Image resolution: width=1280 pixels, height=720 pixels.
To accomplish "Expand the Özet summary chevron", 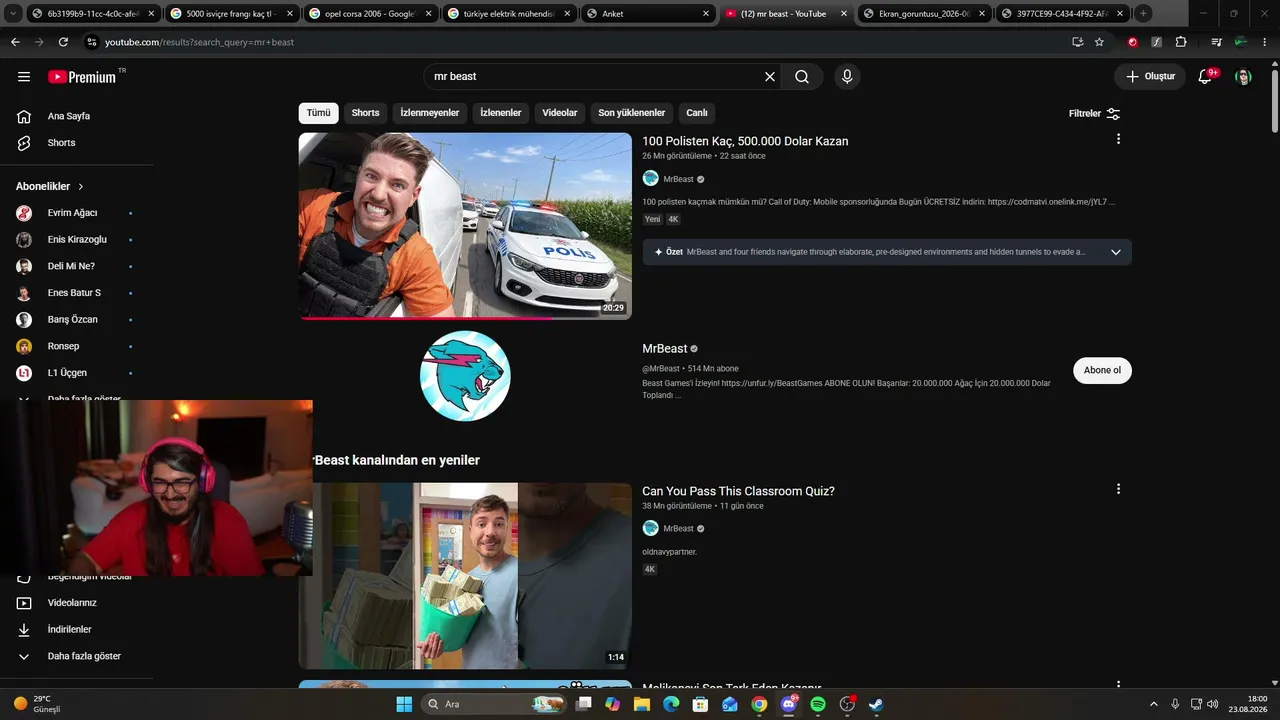I will [1116, 252].
